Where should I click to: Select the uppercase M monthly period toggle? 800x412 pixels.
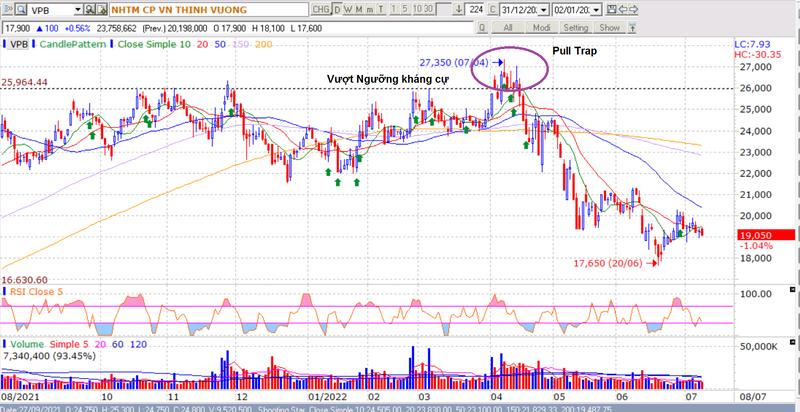tap(359, 9)
